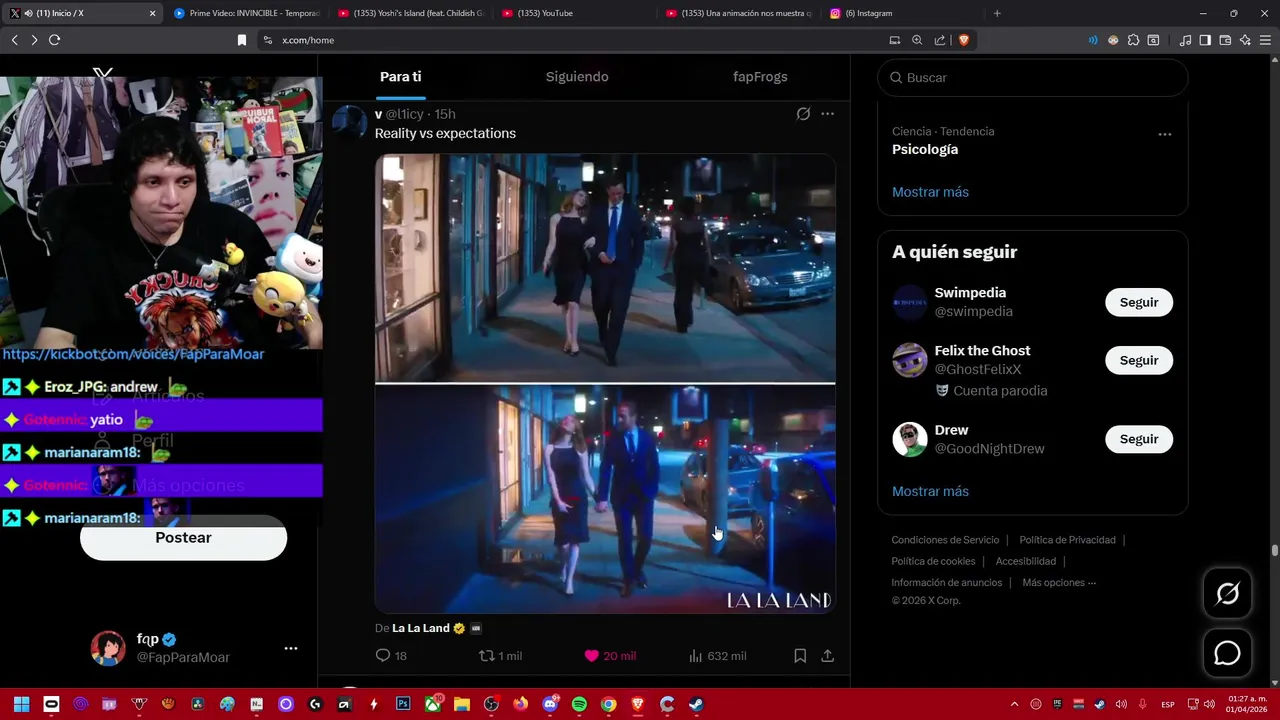Open the ESP keyboard language selector
This screenshot has width=1280, height=720.
tap(1167, 704)
